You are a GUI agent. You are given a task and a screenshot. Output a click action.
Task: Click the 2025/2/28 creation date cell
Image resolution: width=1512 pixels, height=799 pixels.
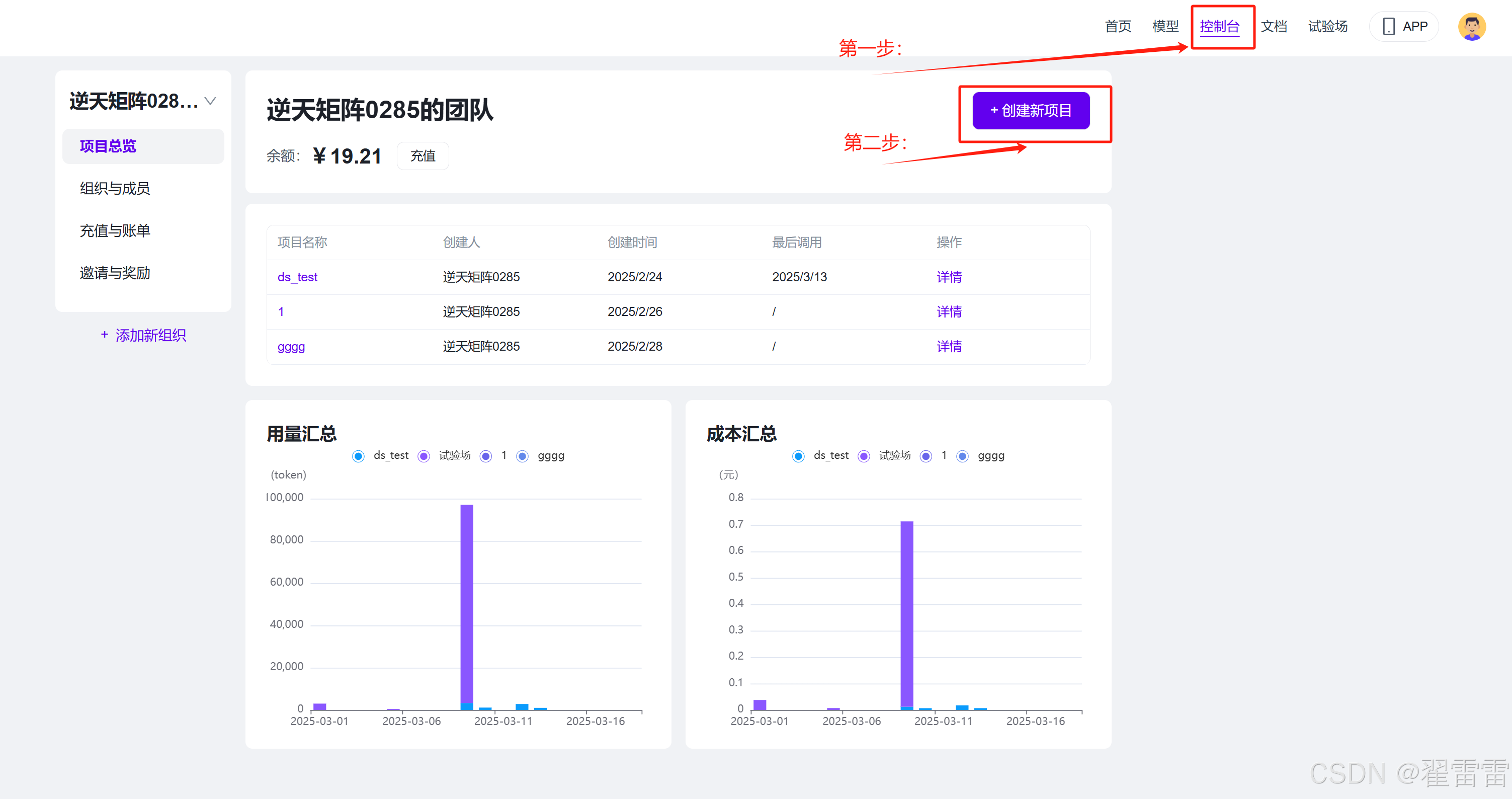(634, 346)
